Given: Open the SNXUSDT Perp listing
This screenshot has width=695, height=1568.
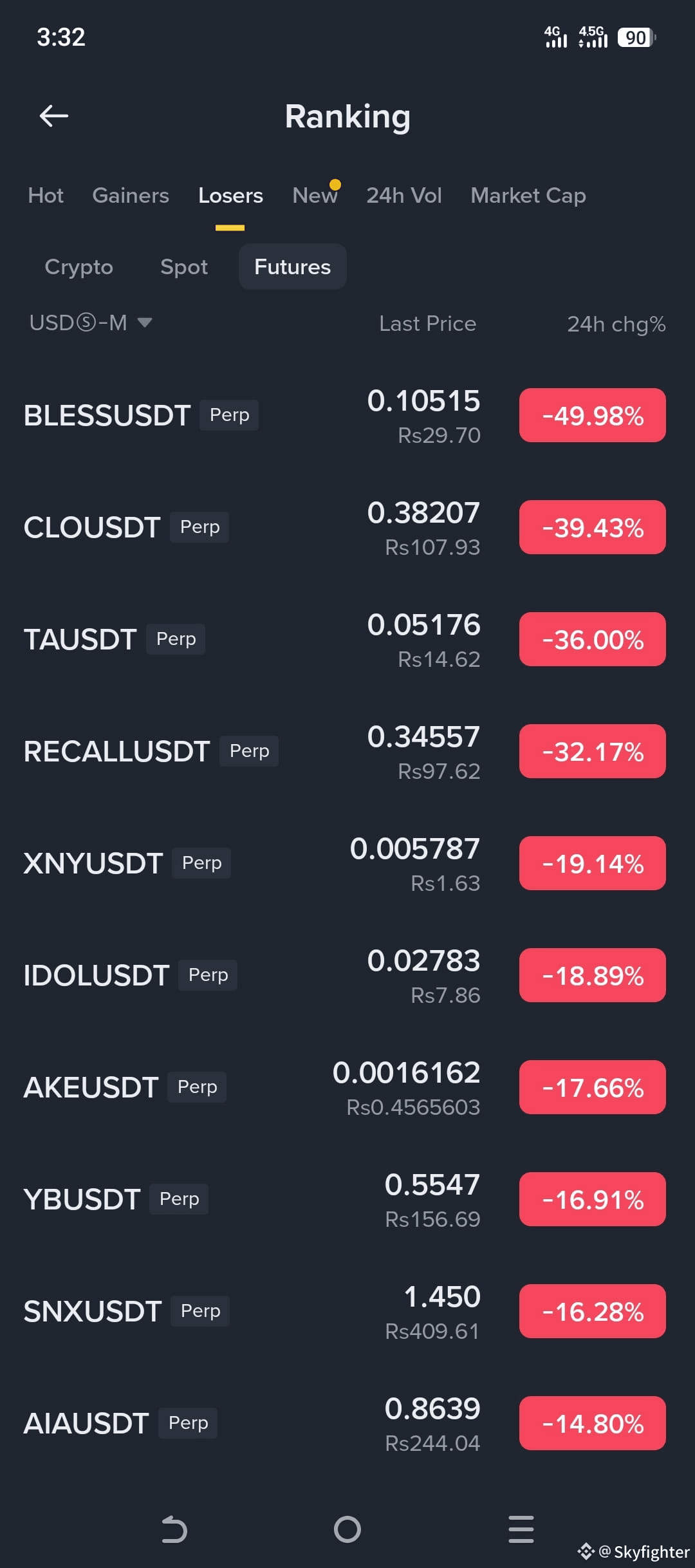Looking at the screenshot, I should 347,1311.
